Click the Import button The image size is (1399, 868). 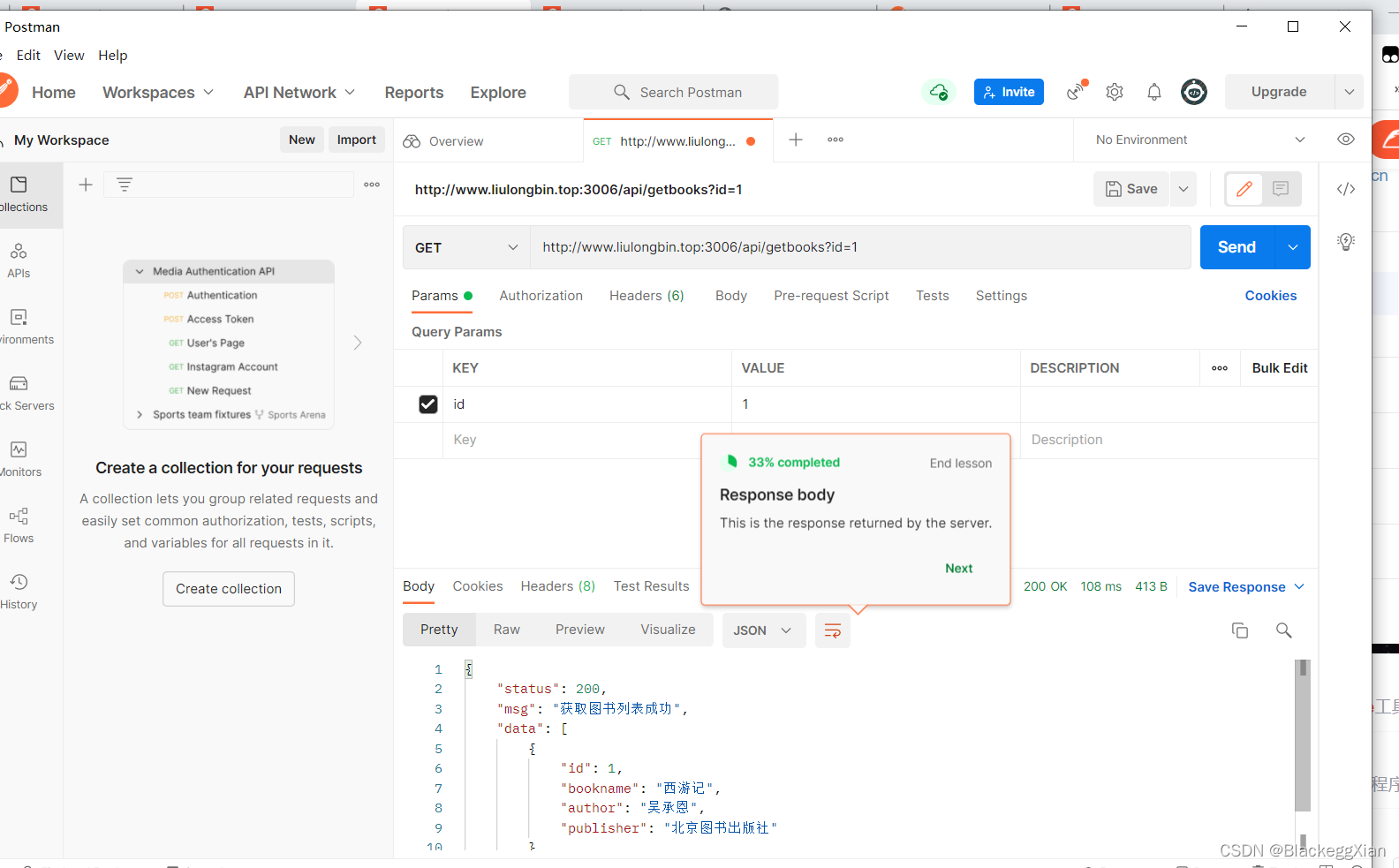click(x=357, y=140)
